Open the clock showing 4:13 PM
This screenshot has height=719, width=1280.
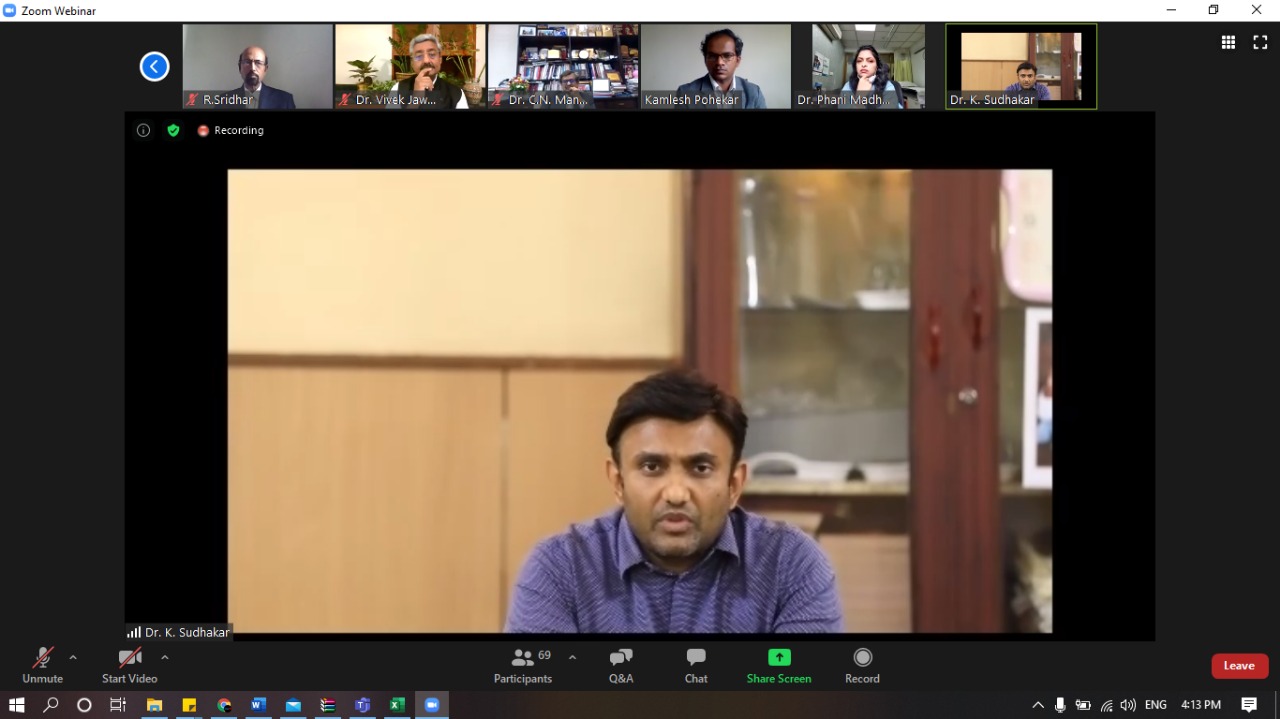tap(1201, 705)
